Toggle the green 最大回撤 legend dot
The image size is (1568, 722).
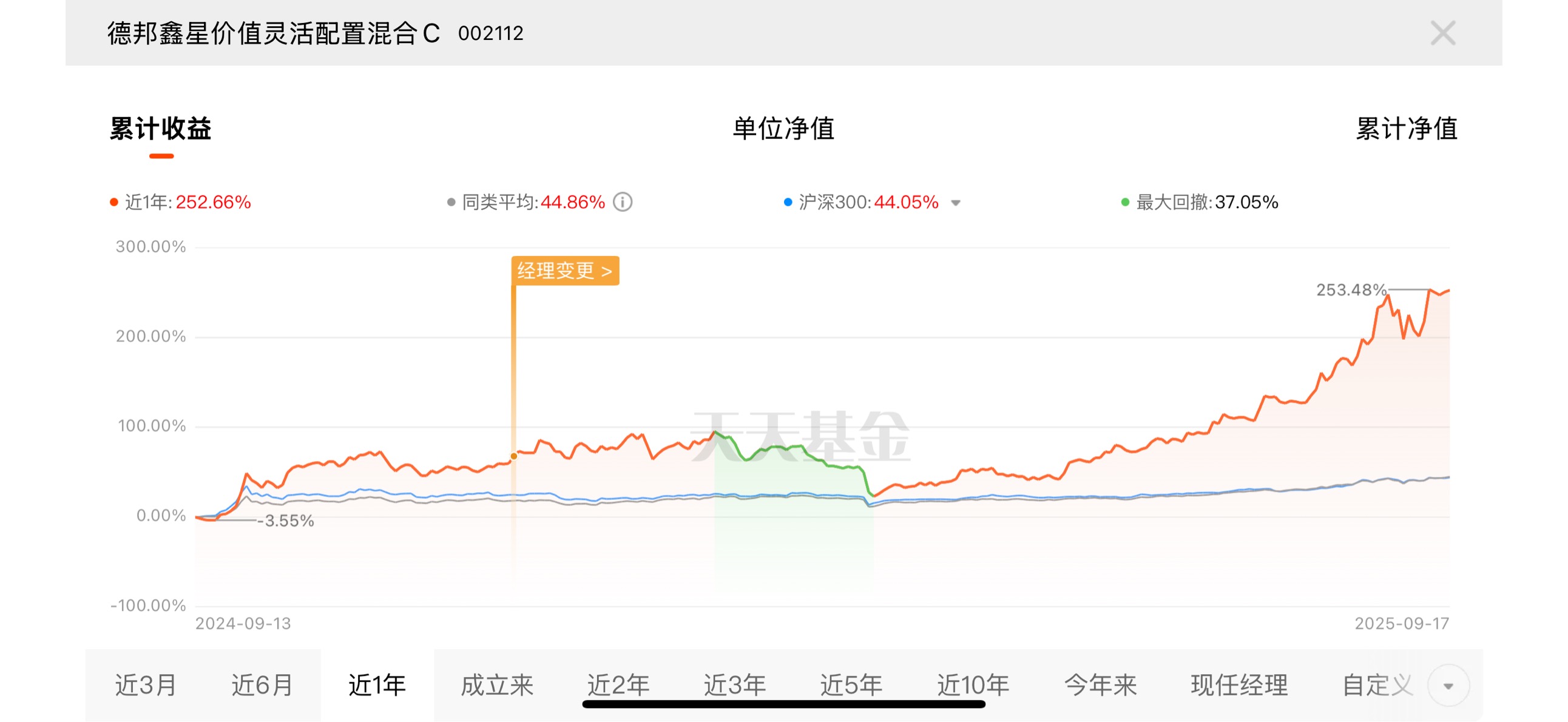point(1125,202)
